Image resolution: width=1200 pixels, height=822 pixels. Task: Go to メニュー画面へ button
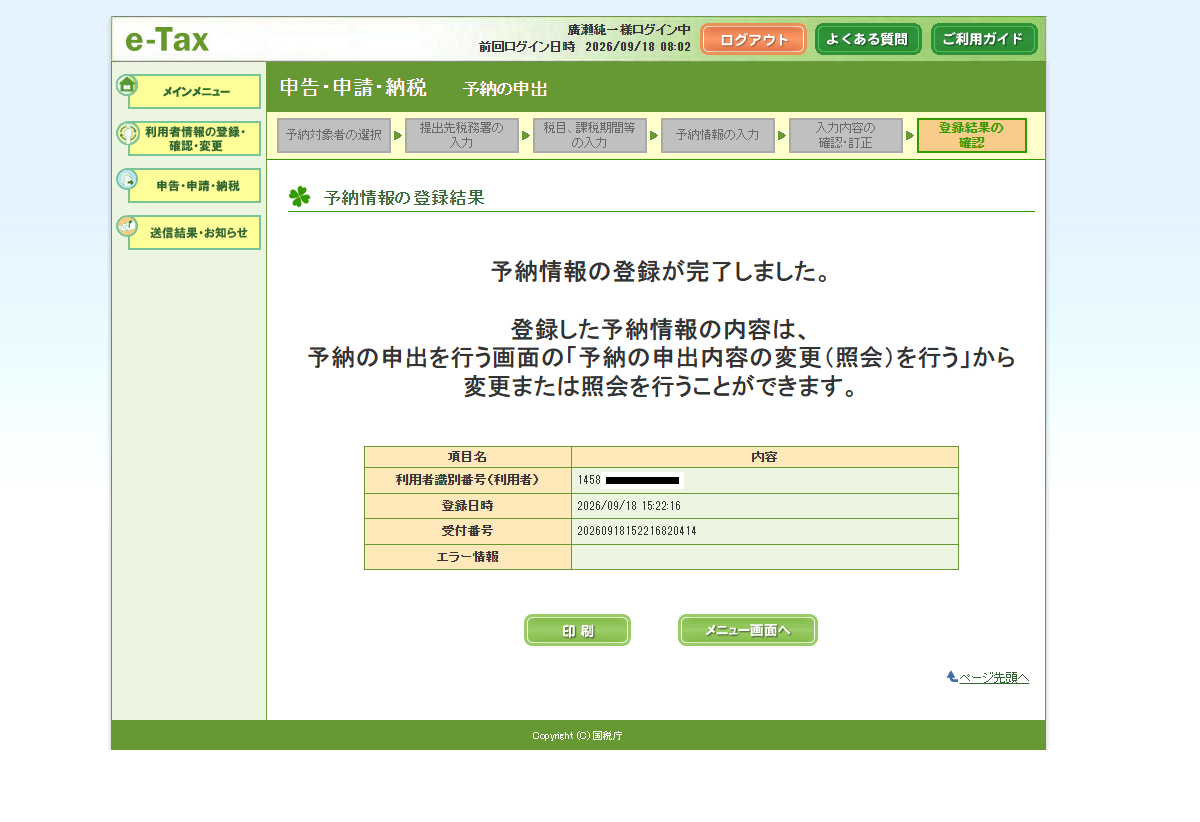click(747, 630)
